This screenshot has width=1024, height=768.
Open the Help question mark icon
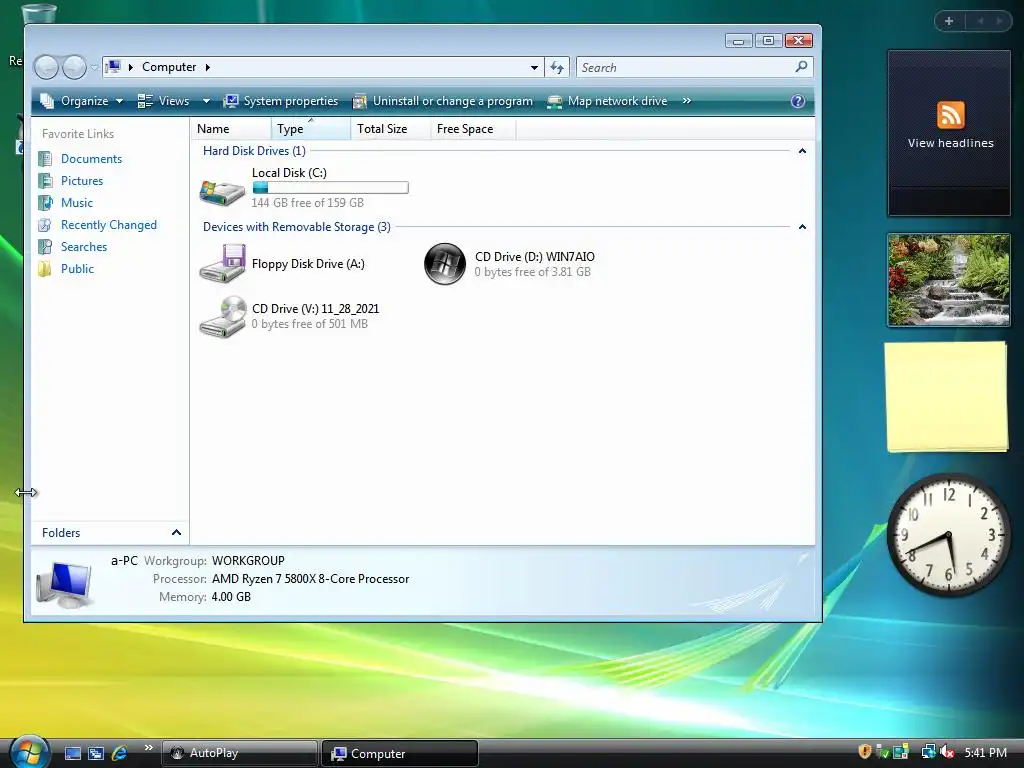(x=797, y=101)
